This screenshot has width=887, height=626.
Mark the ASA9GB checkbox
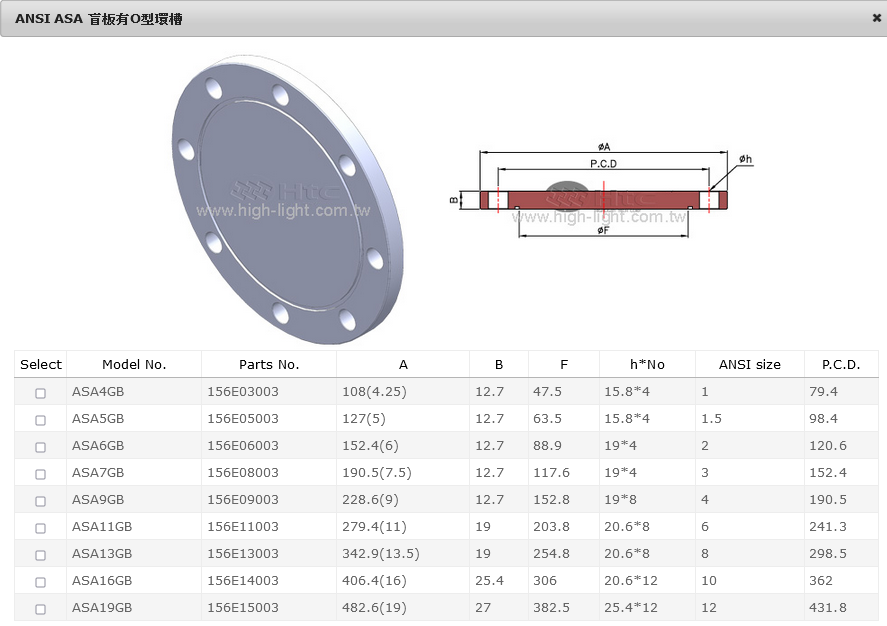[40, 501]
